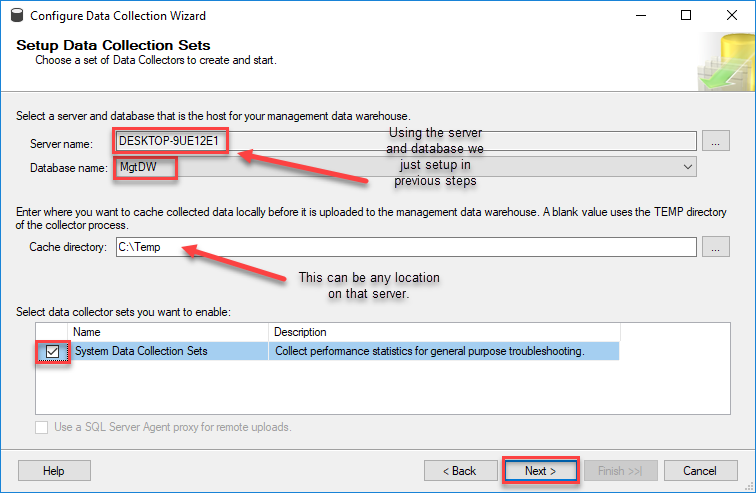
Task: Cancel the wizard
Action: coord(700,471)
